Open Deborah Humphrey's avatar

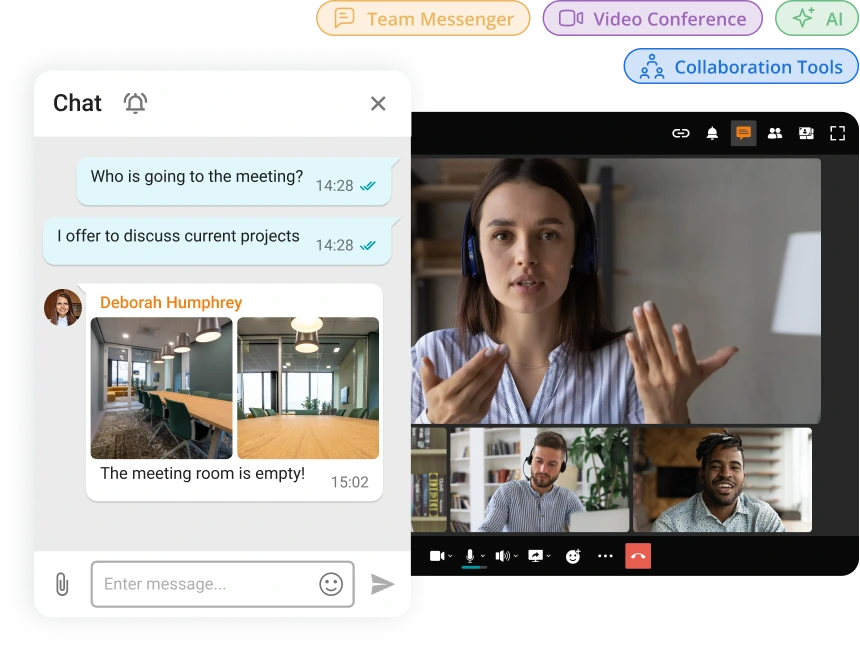[x=63, y=308]
